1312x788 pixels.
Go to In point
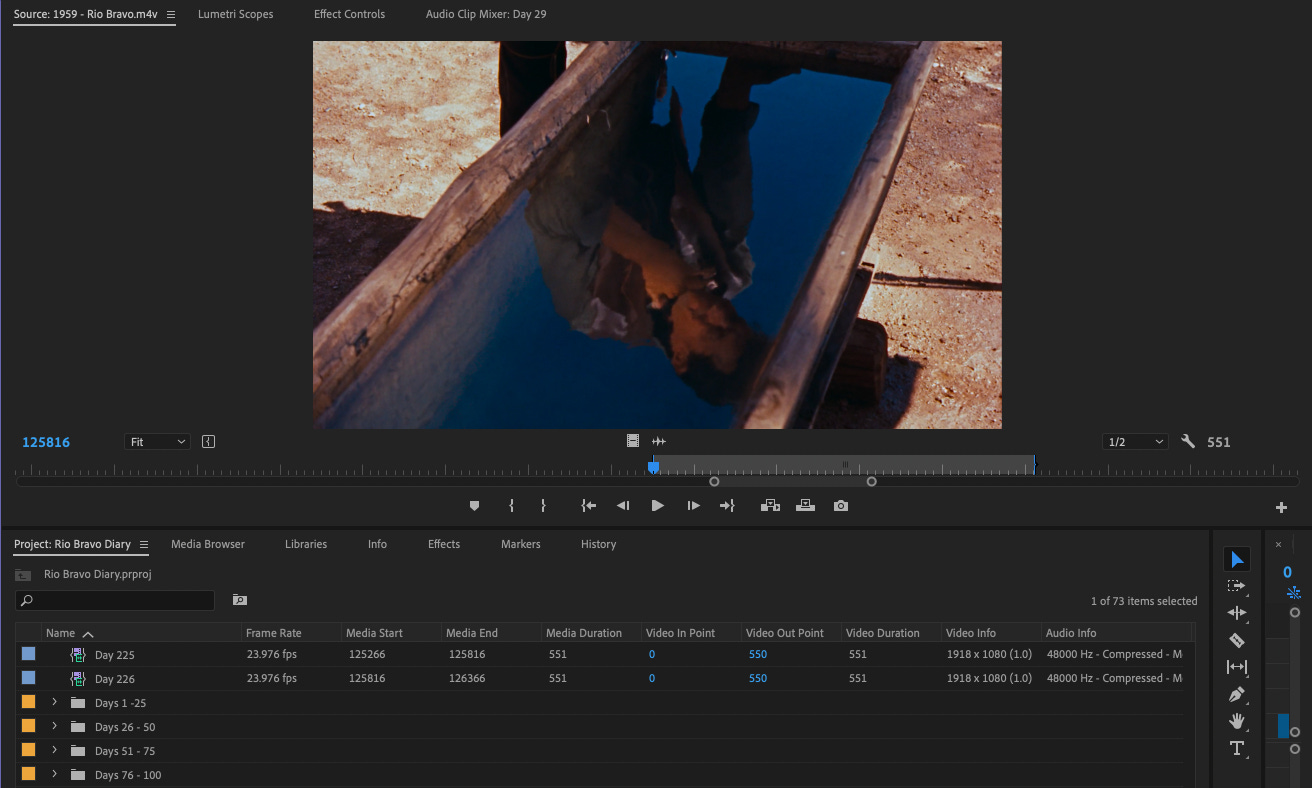(589, 506)
